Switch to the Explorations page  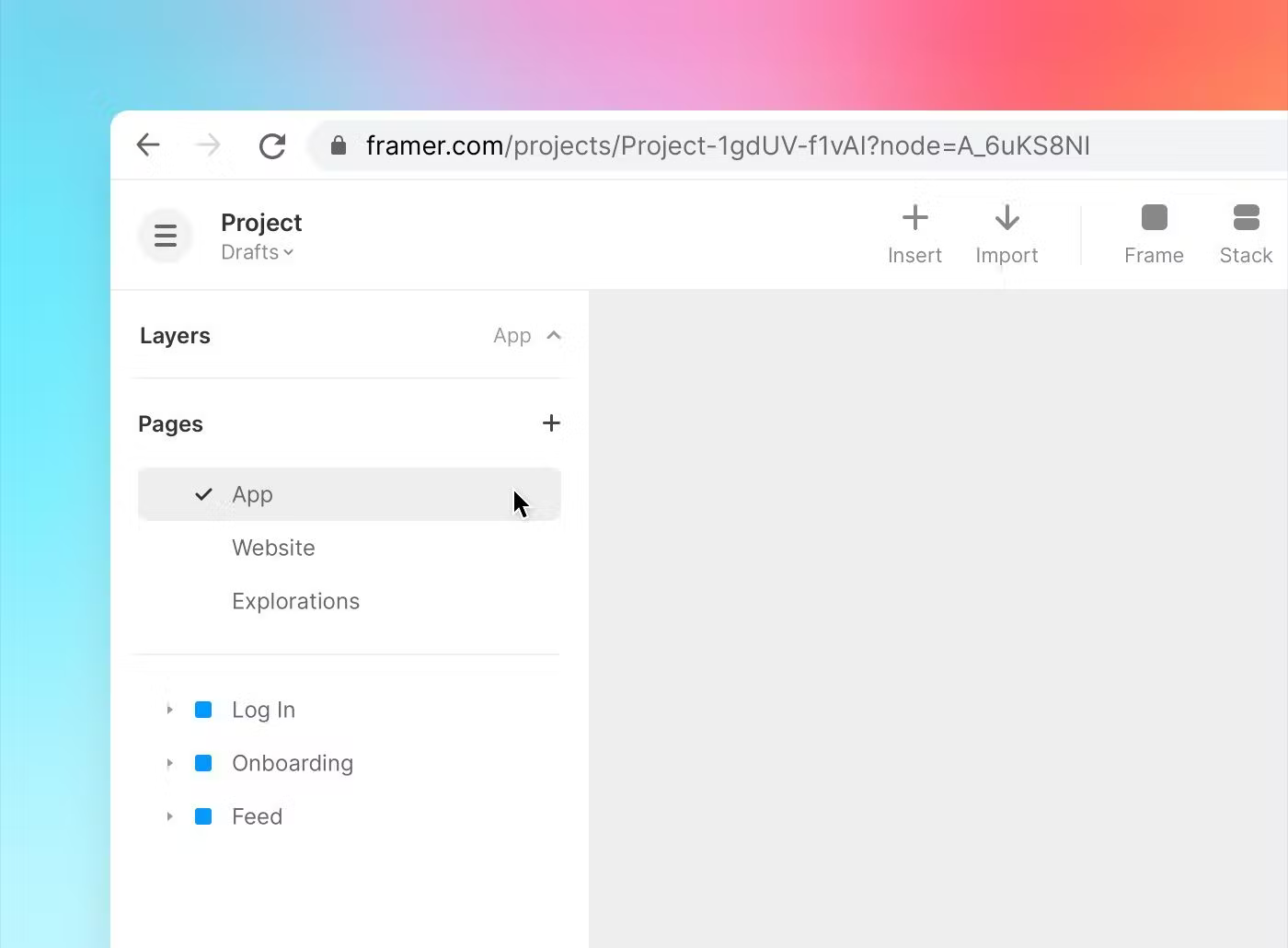point(295,601)
